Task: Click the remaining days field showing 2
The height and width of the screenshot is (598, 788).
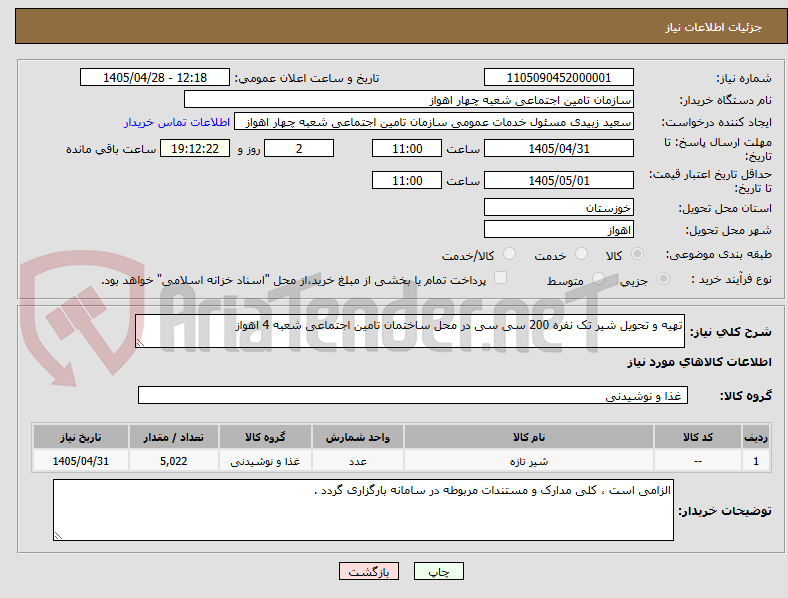Action: (299, 148)
